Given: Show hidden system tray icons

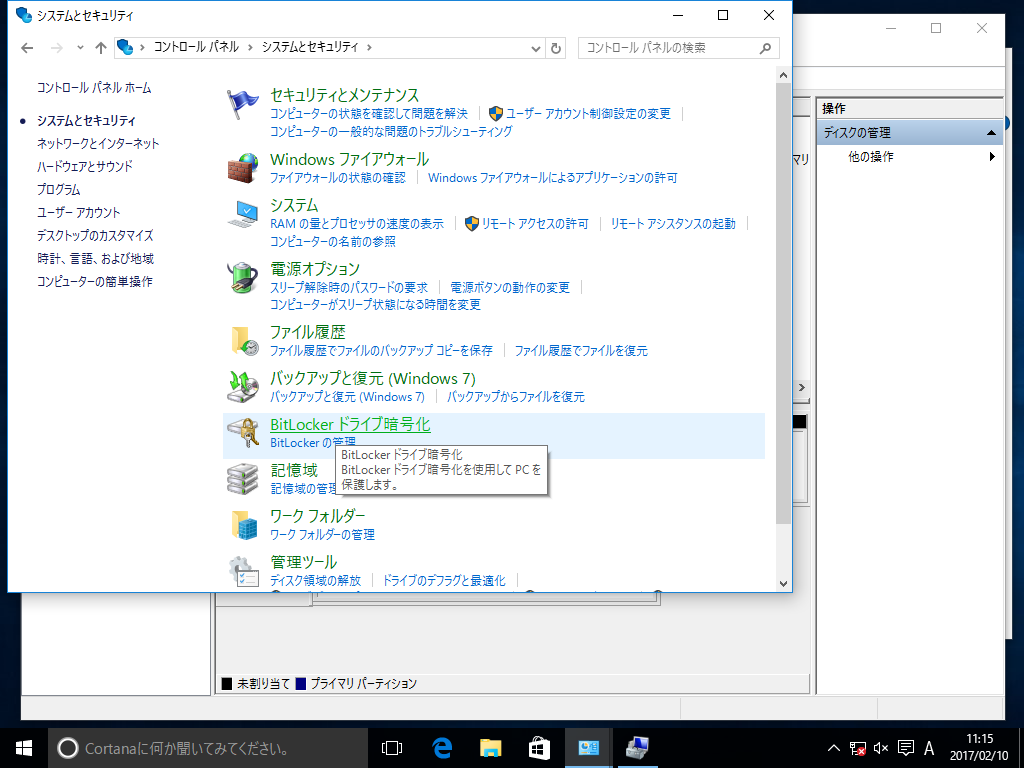Looking at the screenshot, I should pos(834,748).
